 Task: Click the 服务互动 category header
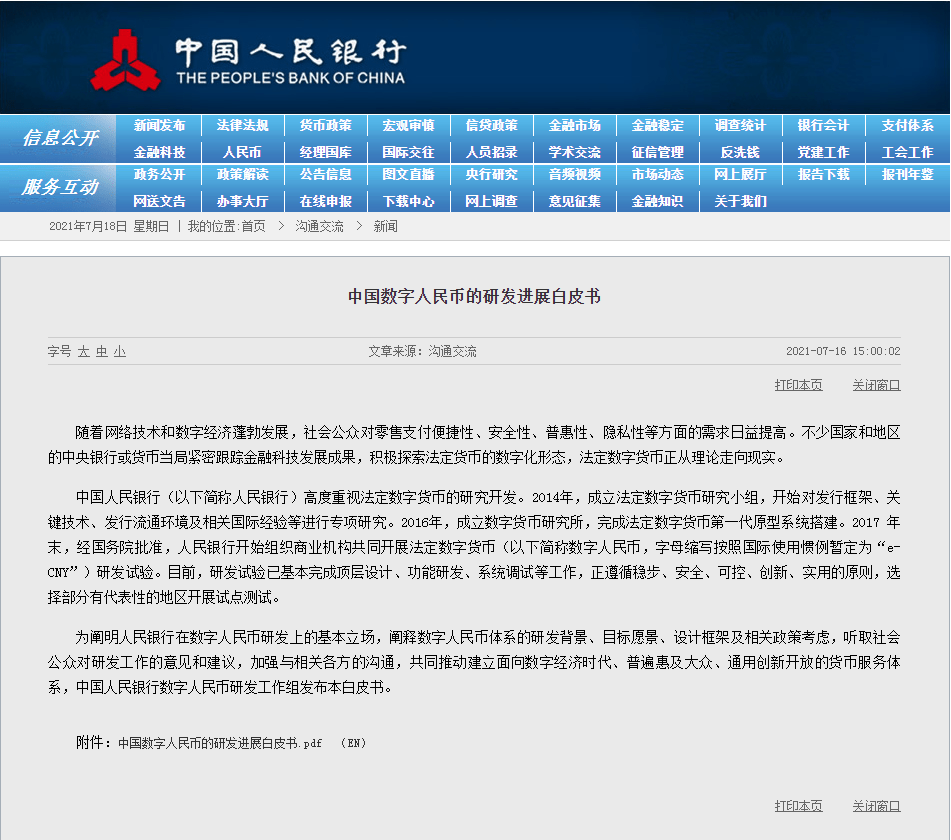tap(60, 187)
